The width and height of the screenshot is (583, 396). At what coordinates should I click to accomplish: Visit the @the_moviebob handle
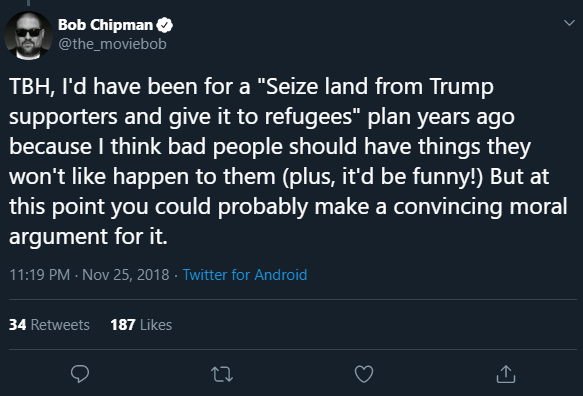pyautogui.click(x=112, y=44)
